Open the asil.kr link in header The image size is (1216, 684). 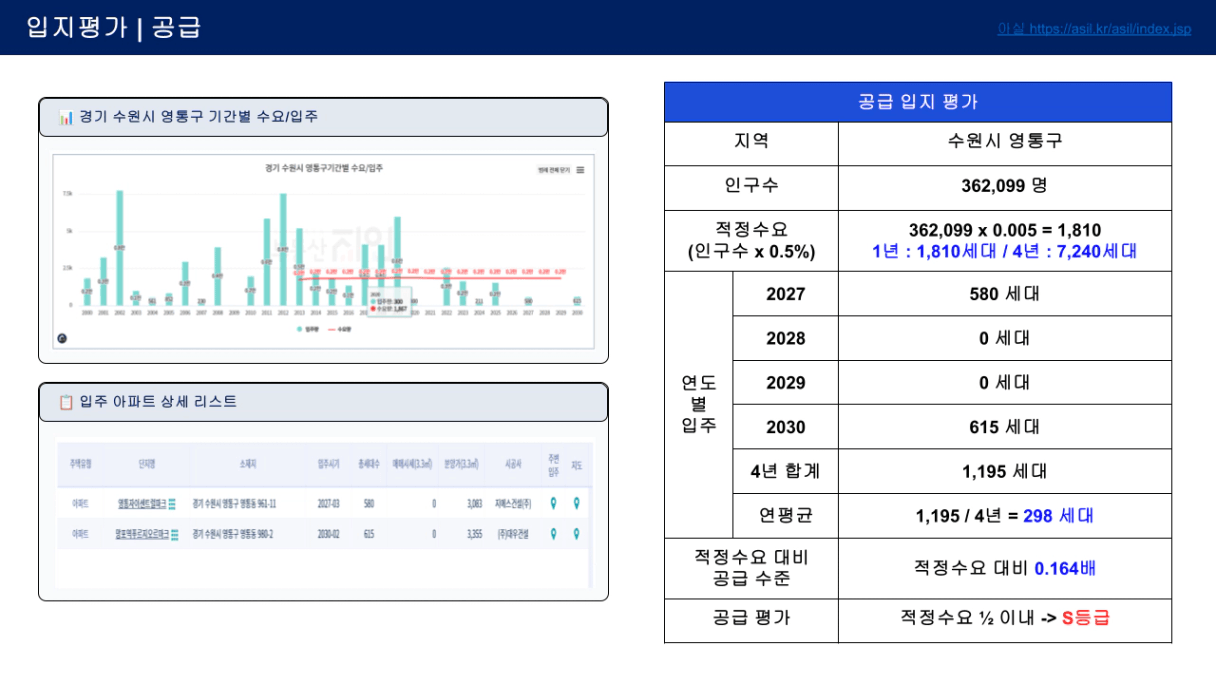[1094, 29]
